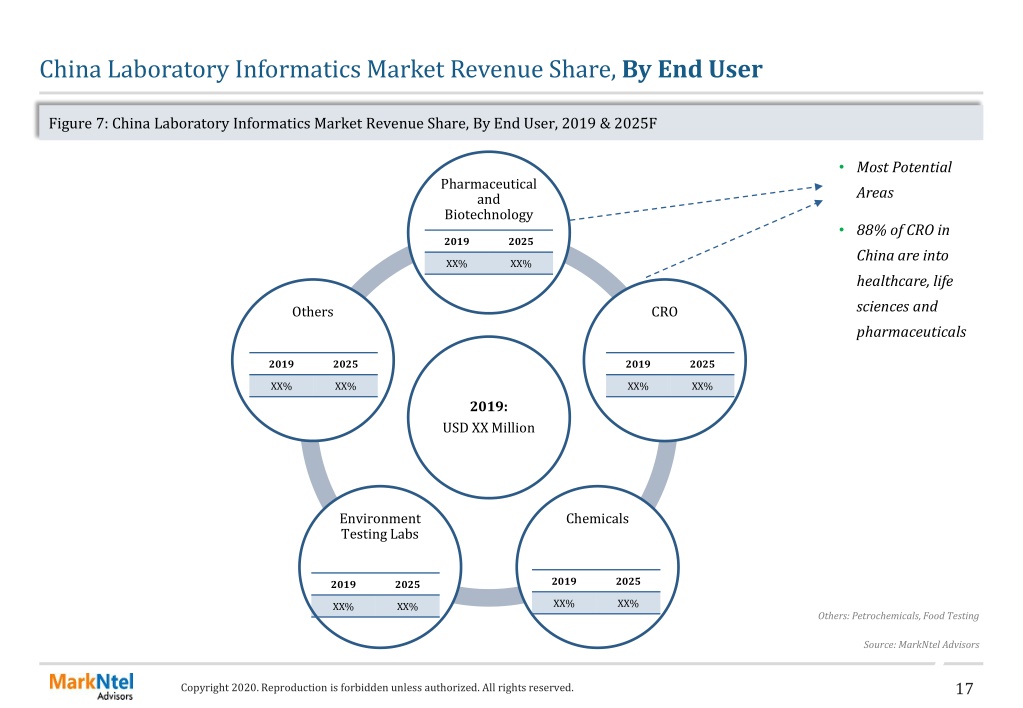The height and width of the screenshot is (708, 1023).
Task: Click the 'Most Potential Areas' bullet text
Action: [904, 179]
